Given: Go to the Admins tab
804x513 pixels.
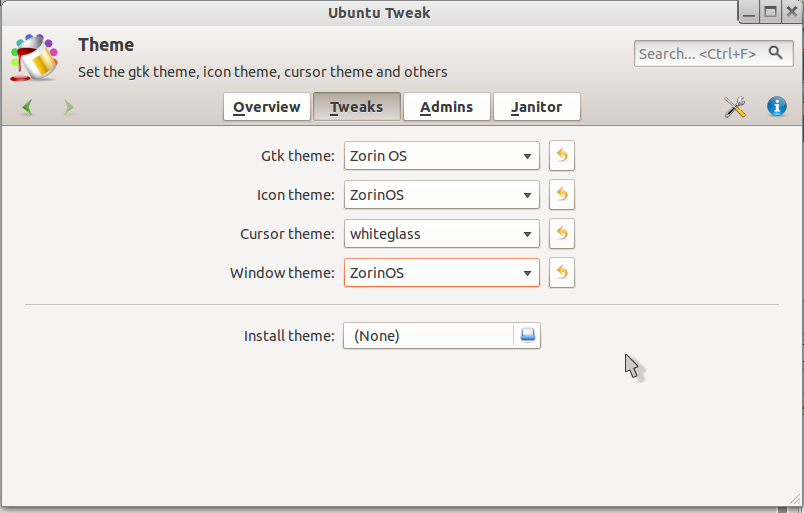Looking at the screenshot, I should coord(446,107).
